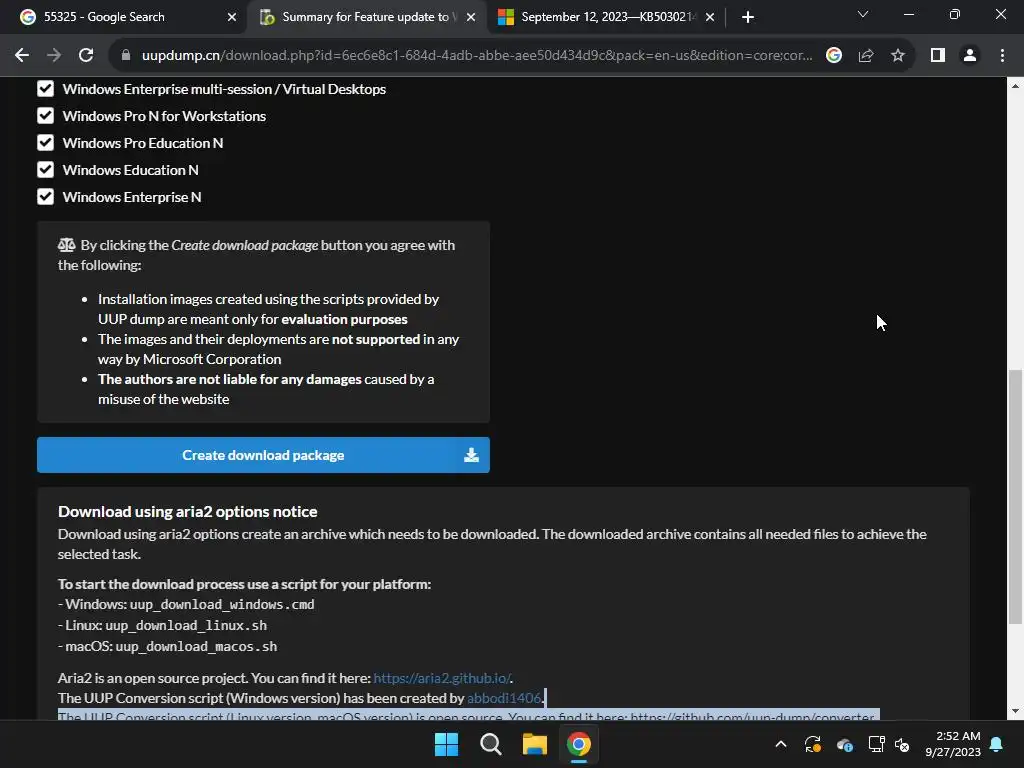Click scrollbar down arrow

[1015, 711]
